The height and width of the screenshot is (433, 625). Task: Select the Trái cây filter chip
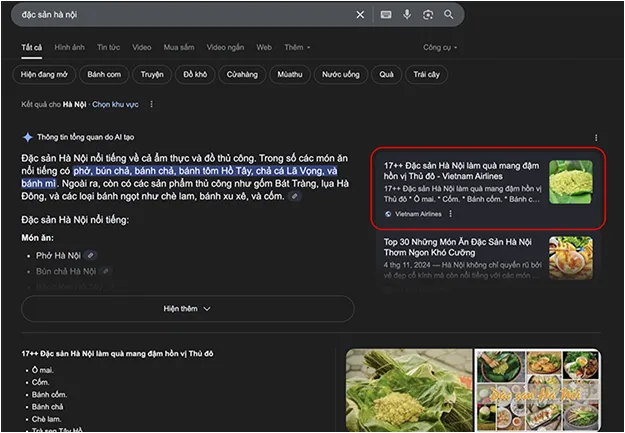tap(426, 75)
